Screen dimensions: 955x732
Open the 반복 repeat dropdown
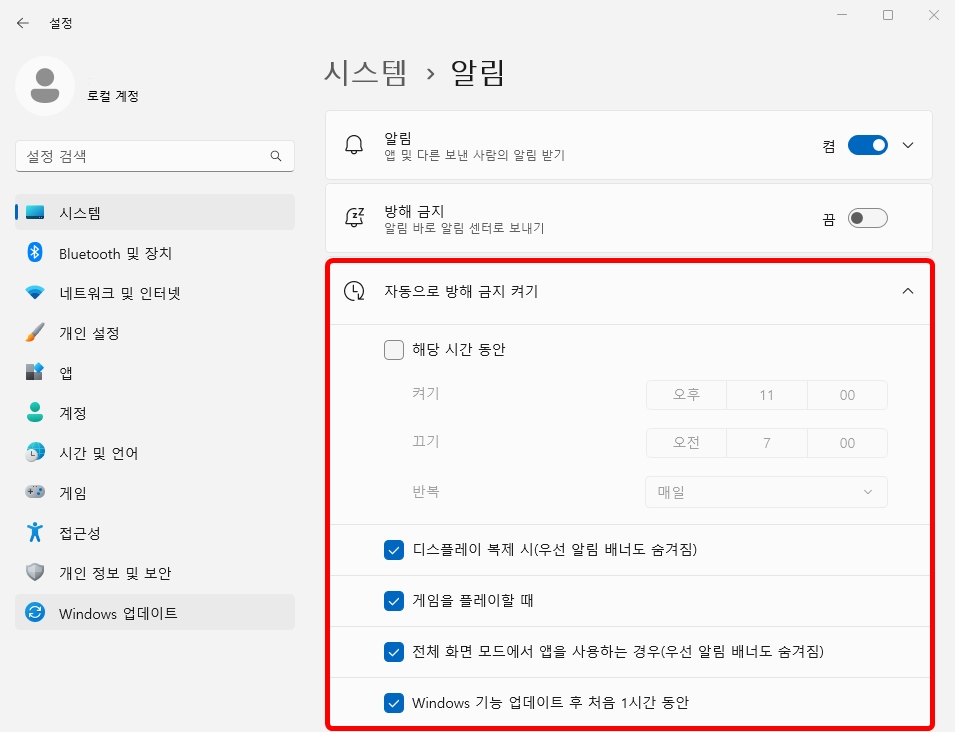click(766, 491)
